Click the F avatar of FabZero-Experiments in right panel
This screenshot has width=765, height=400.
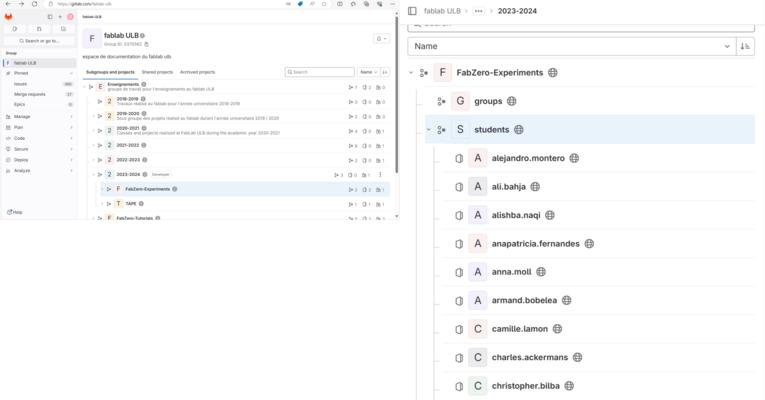443,73
